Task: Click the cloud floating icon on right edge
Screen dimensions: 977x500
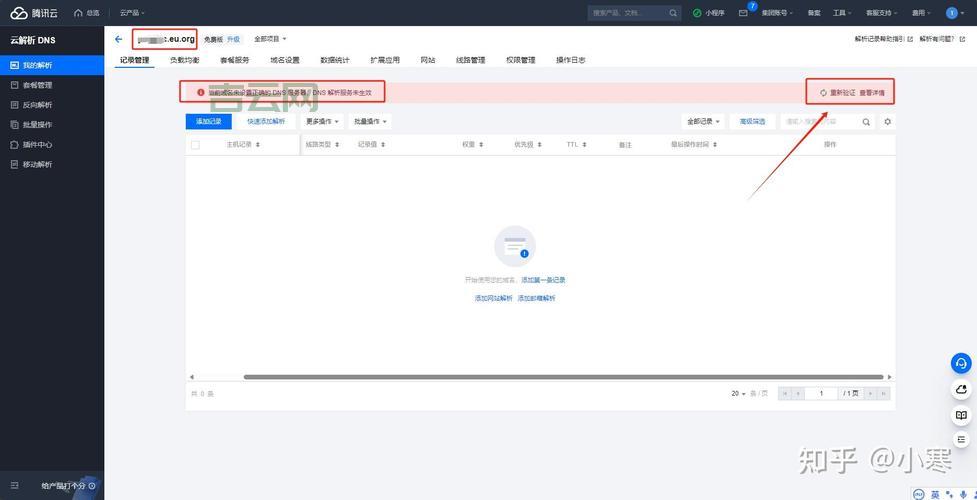Action: click(x=961, y=389)
